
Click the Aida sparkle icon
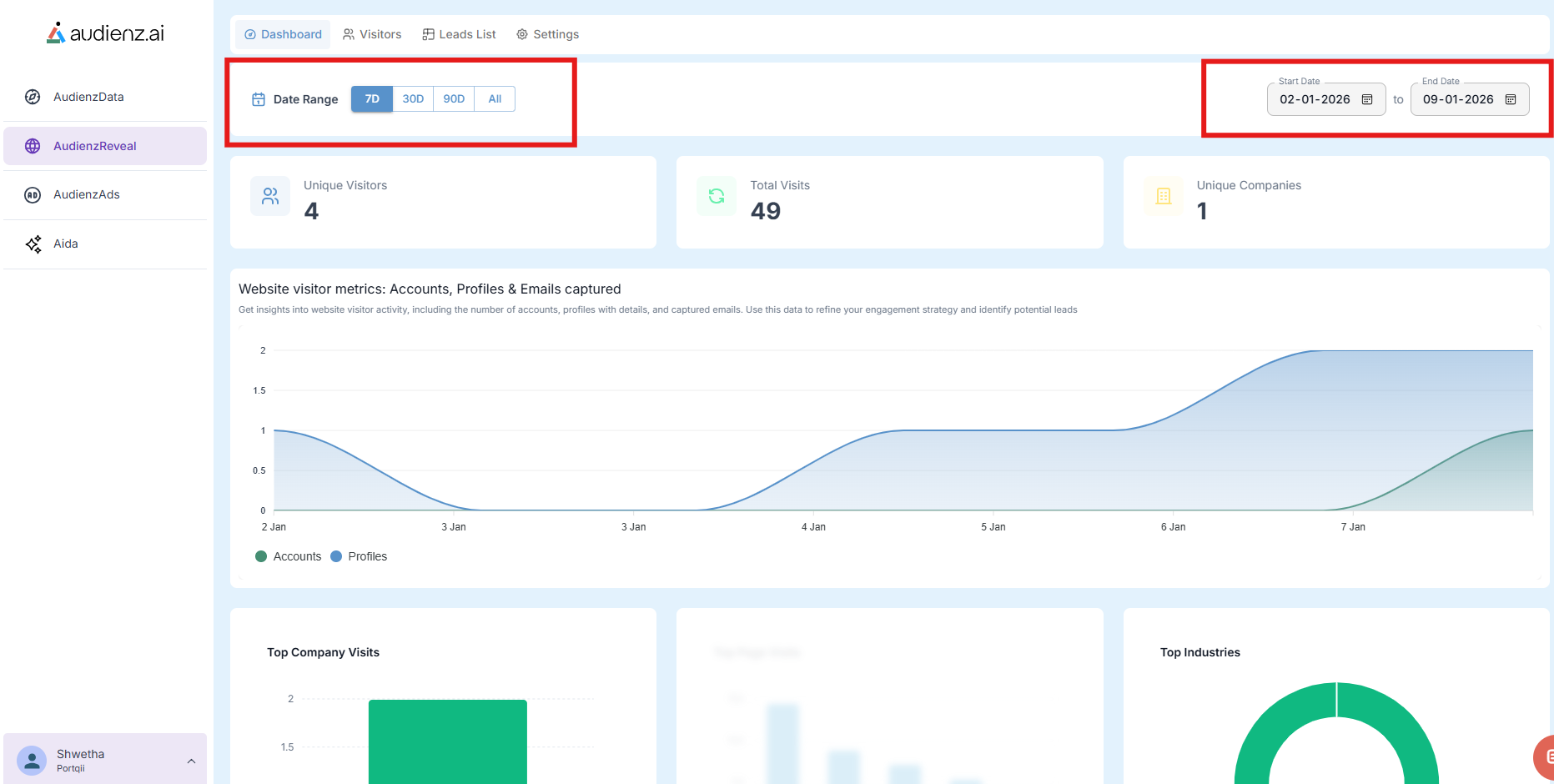pyautogui.click(x=33, y=244)
